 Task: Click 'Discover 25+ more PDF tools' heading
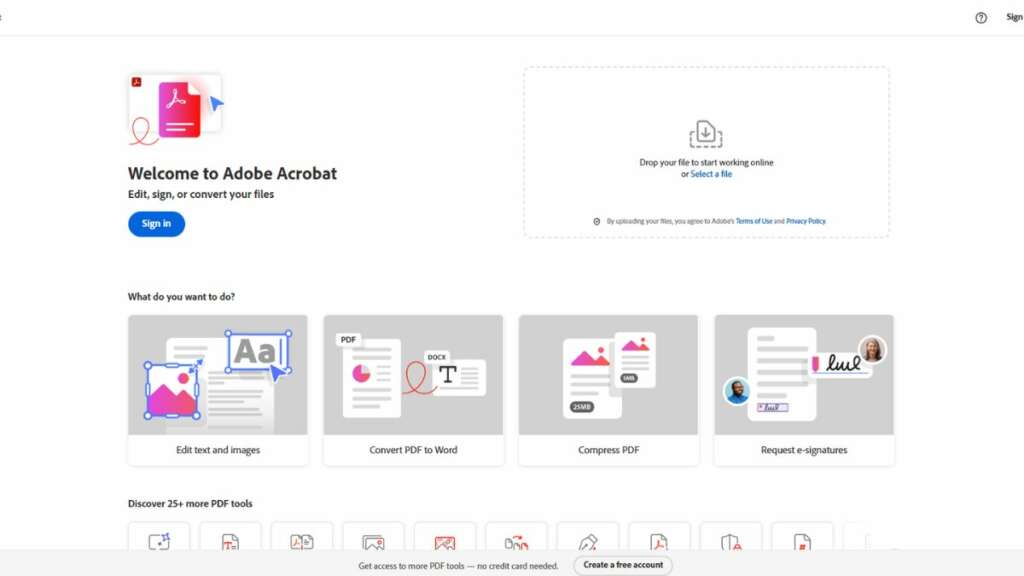coord(190,504)
